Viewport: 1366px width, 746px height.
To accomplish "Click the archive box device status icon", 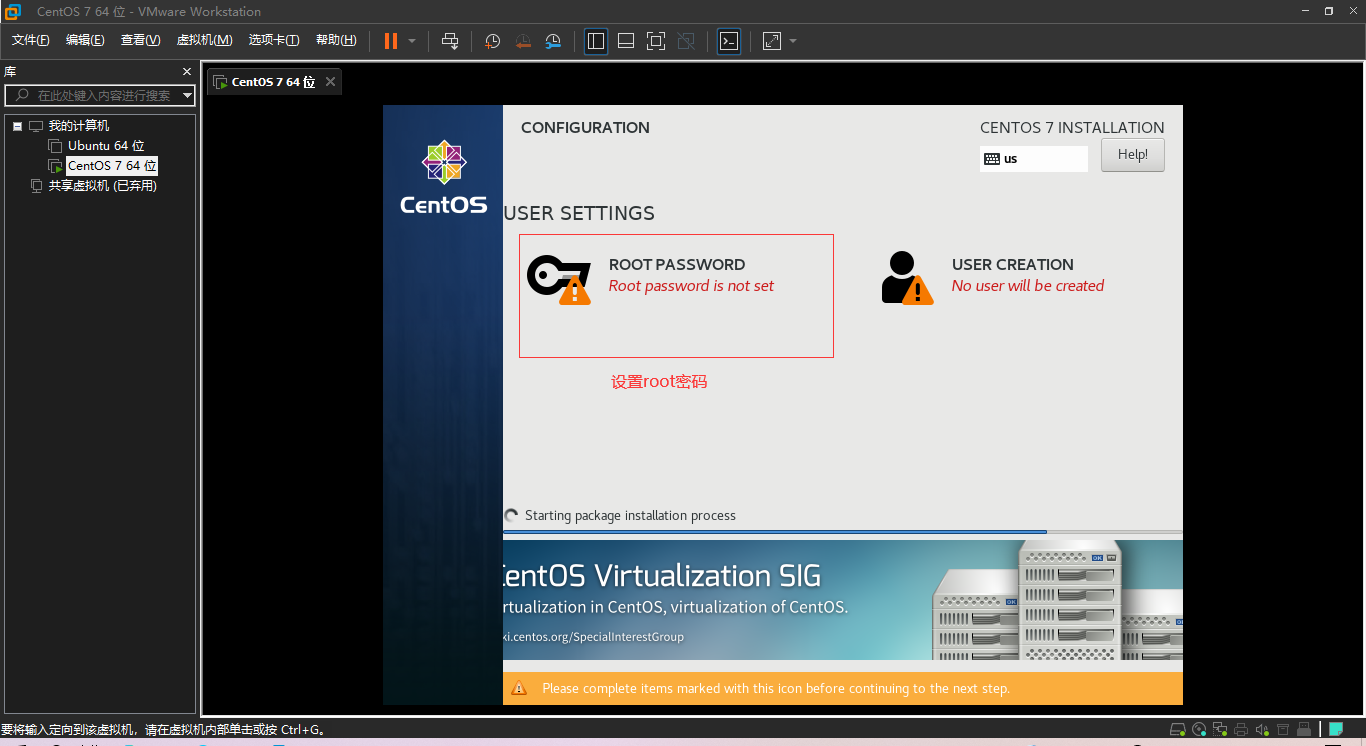I will tap(1283, 729).
